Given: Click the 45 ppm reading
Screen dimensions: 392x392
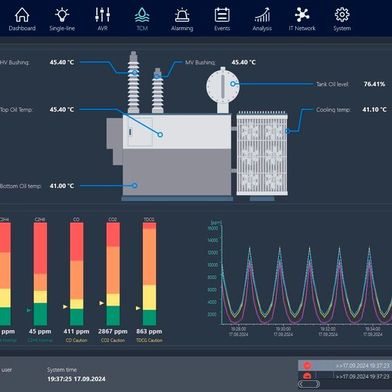Looking at the screenshot, I should [x=40, y=331].
